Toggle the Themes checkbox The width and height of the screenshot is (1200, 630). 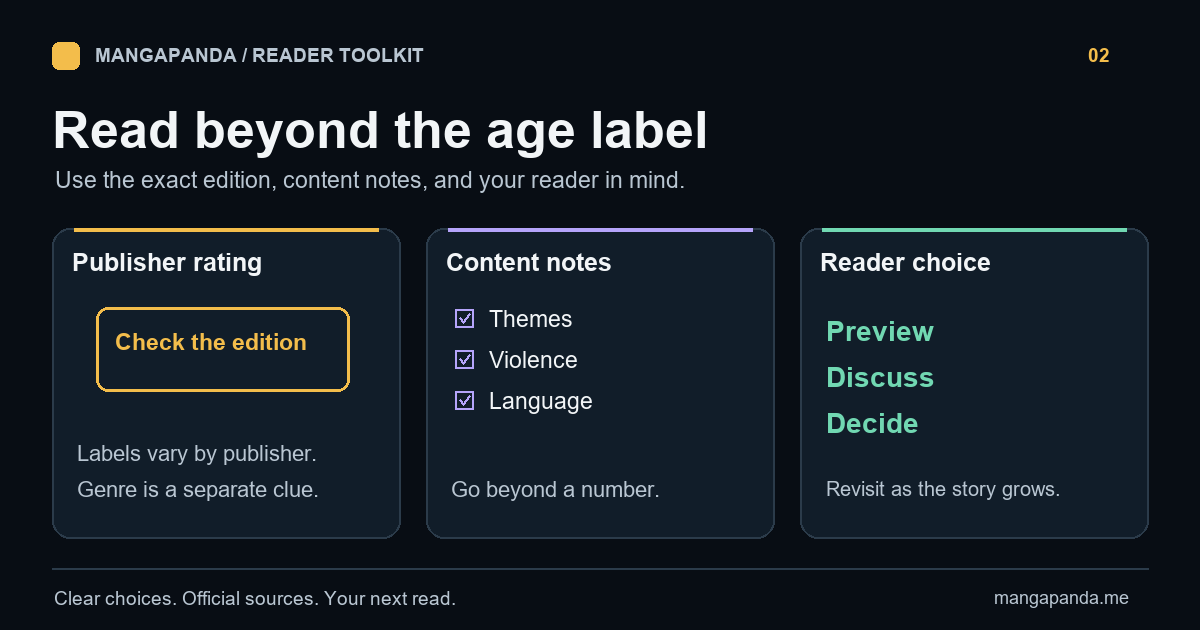(464, 319)
